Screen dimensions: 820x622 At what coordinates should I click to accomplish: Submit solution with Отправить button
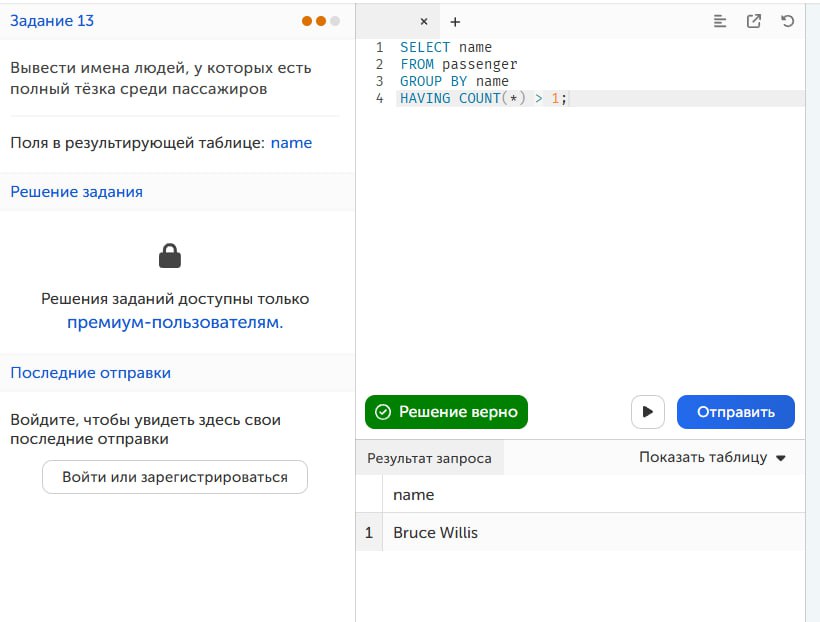pos(736,412)
